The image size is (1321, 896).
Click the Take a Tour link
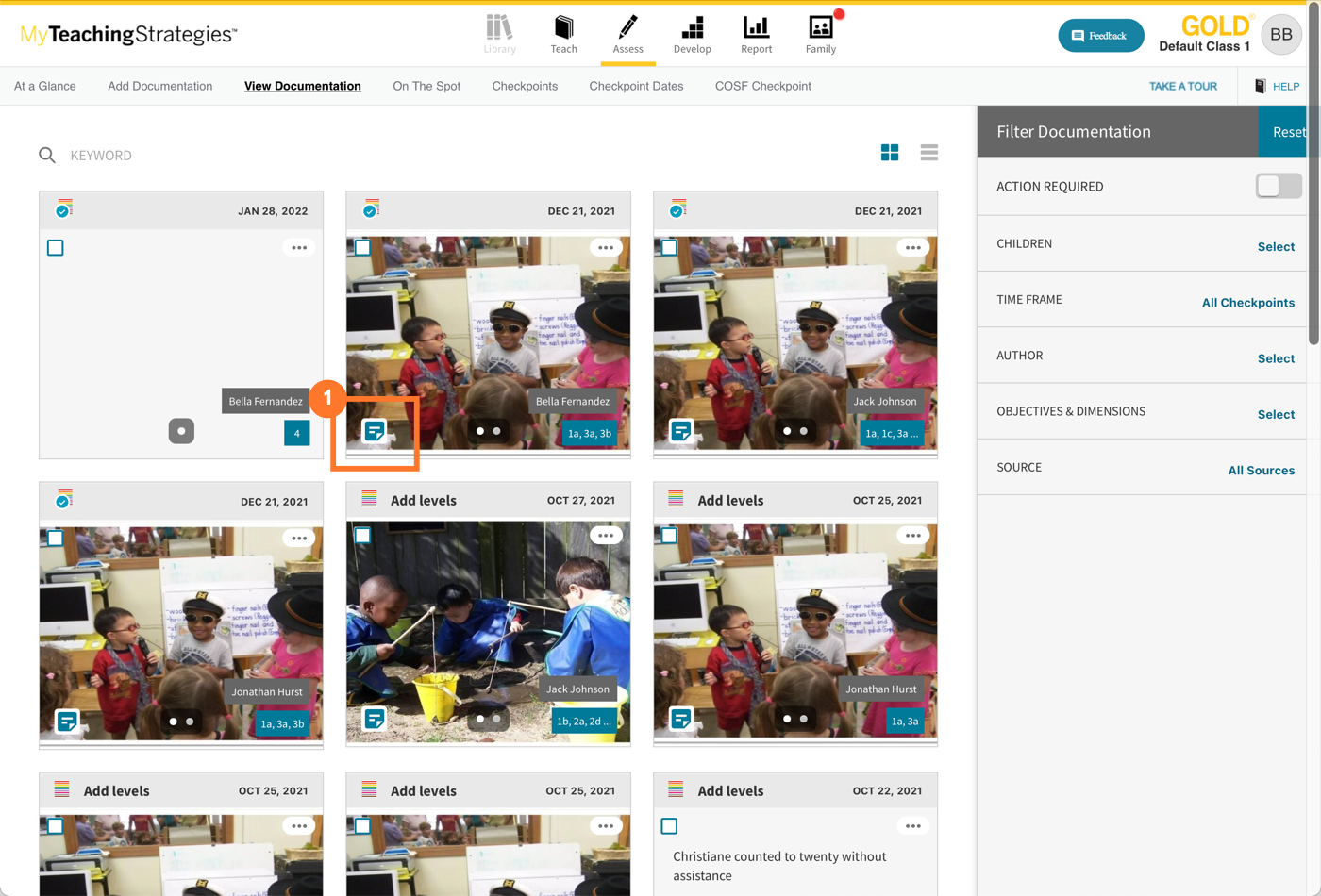tap(1182, 86)
